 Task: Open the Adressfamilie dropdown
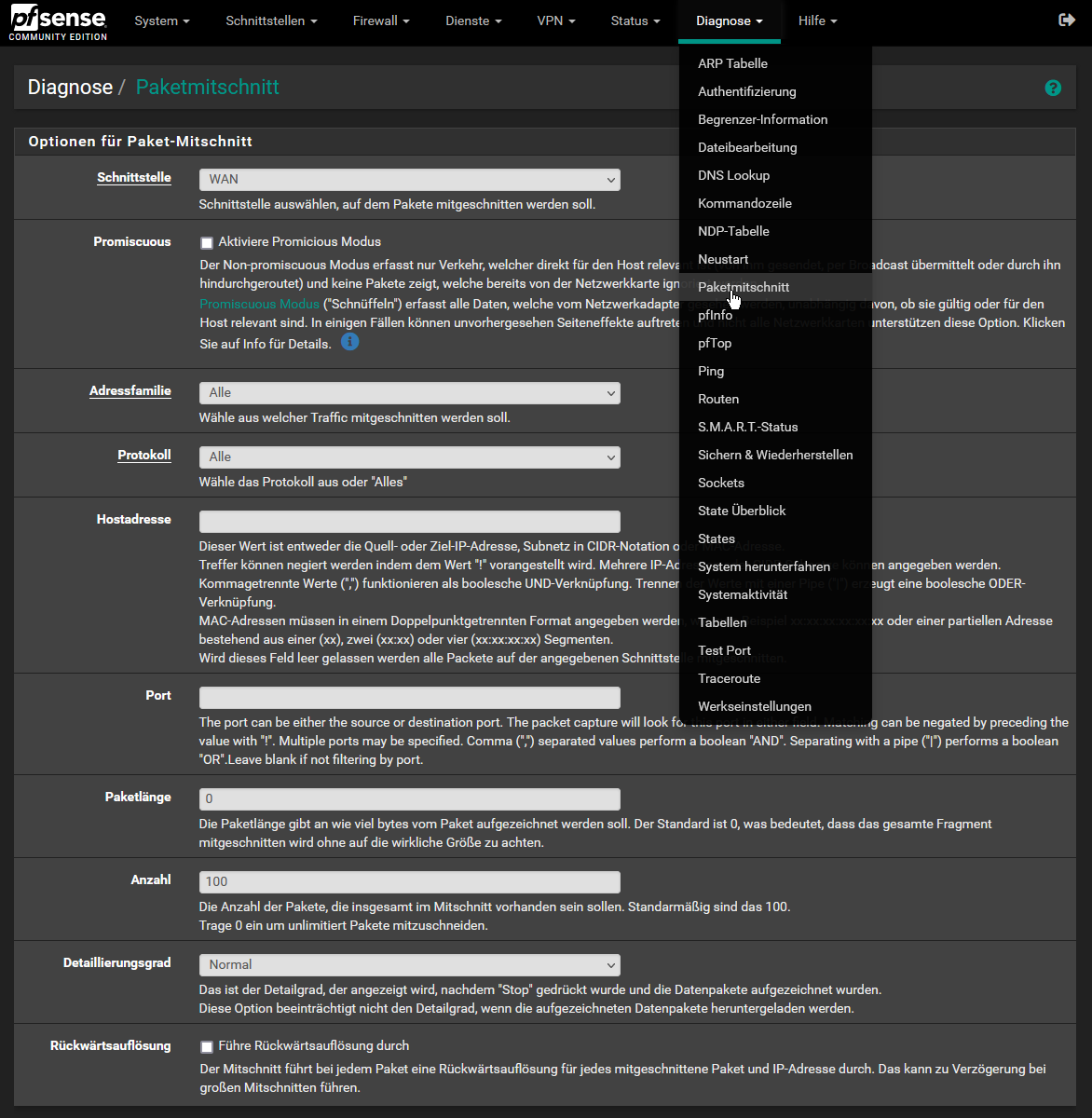[410, 393]
